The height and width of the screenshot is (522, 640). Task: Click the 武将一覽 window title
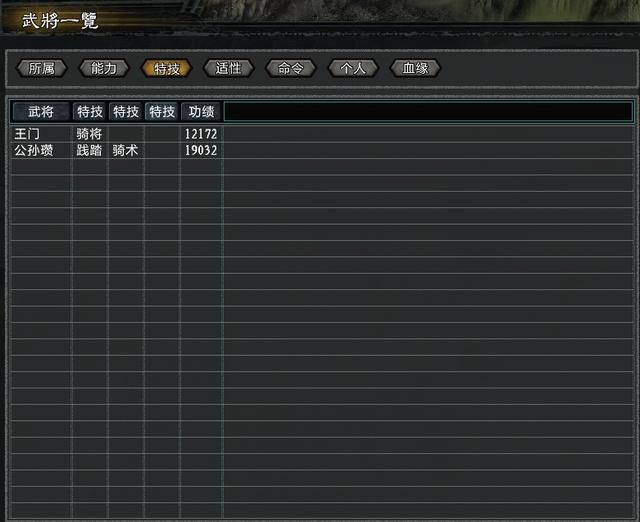60,20
